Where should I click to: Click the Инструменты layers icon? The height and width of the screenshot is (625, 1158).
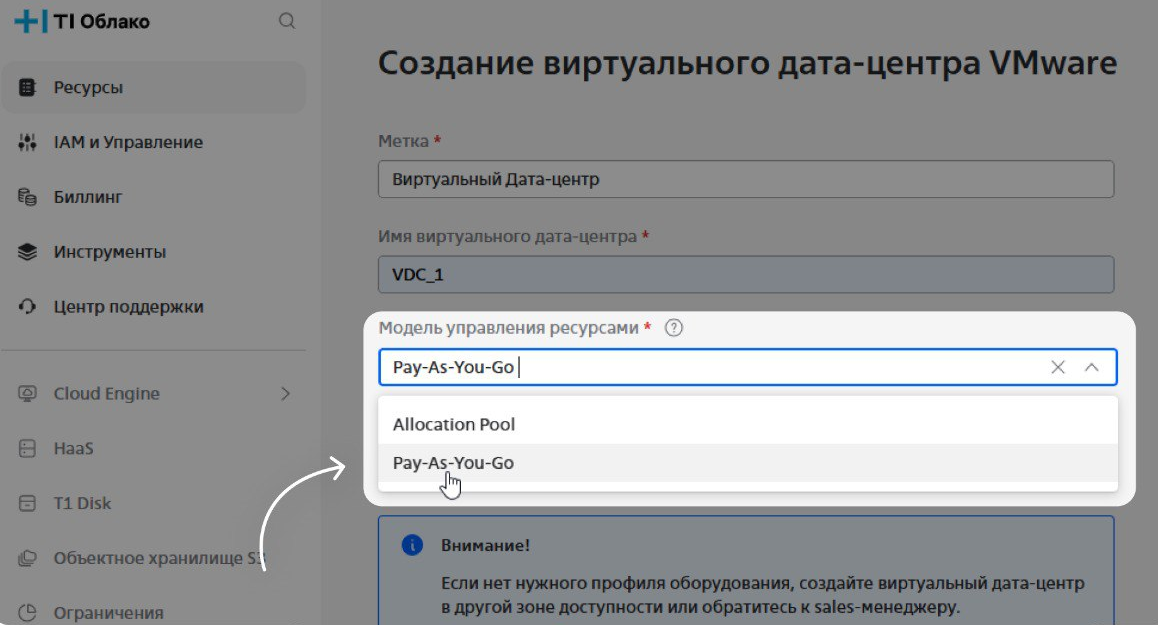(28, 252)
